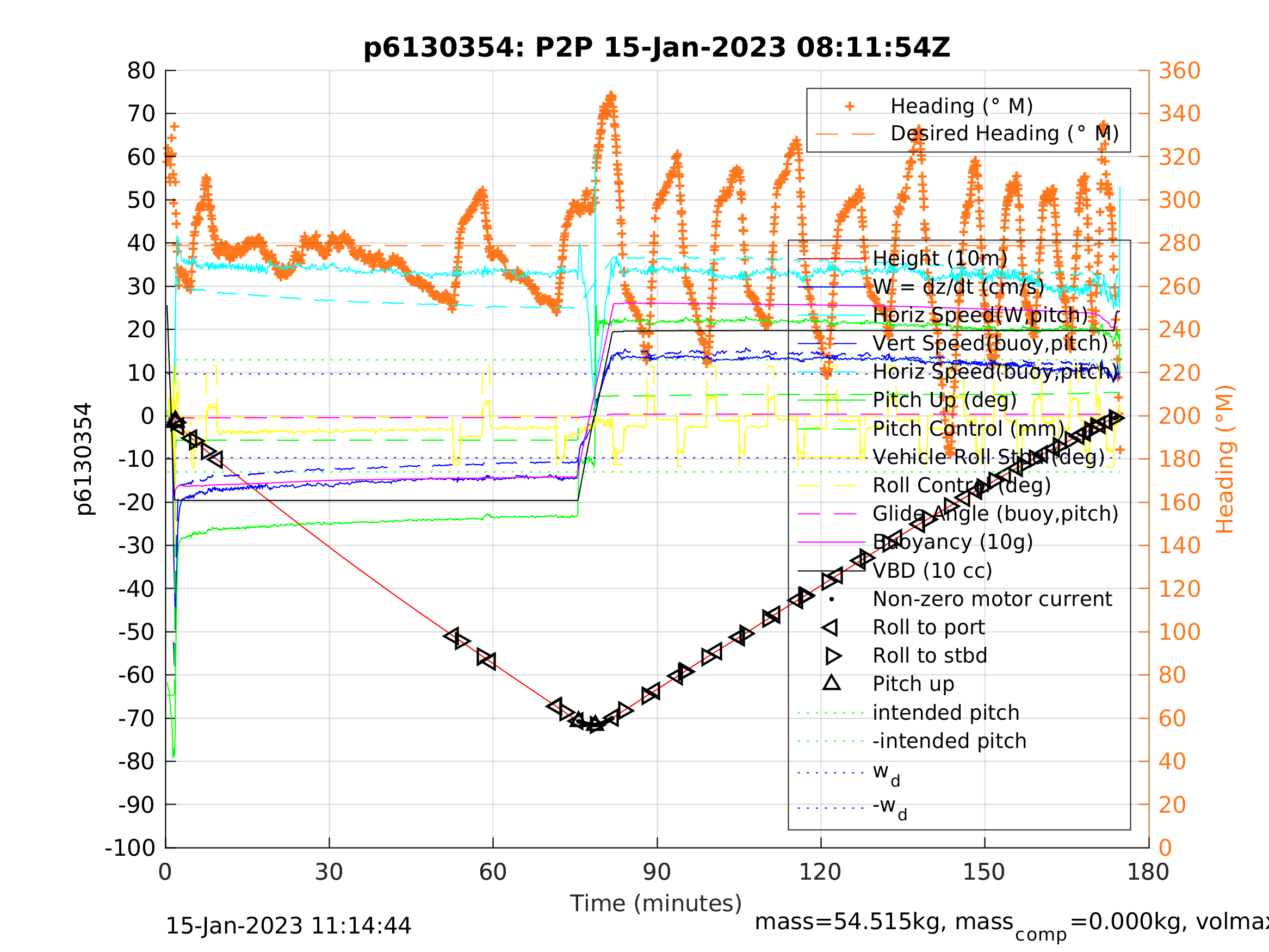The height and width of the screenshot is (952, 1269).
Task: Click the 'Pitch Up (deg)' legend label
Action: tap(944, 400)
